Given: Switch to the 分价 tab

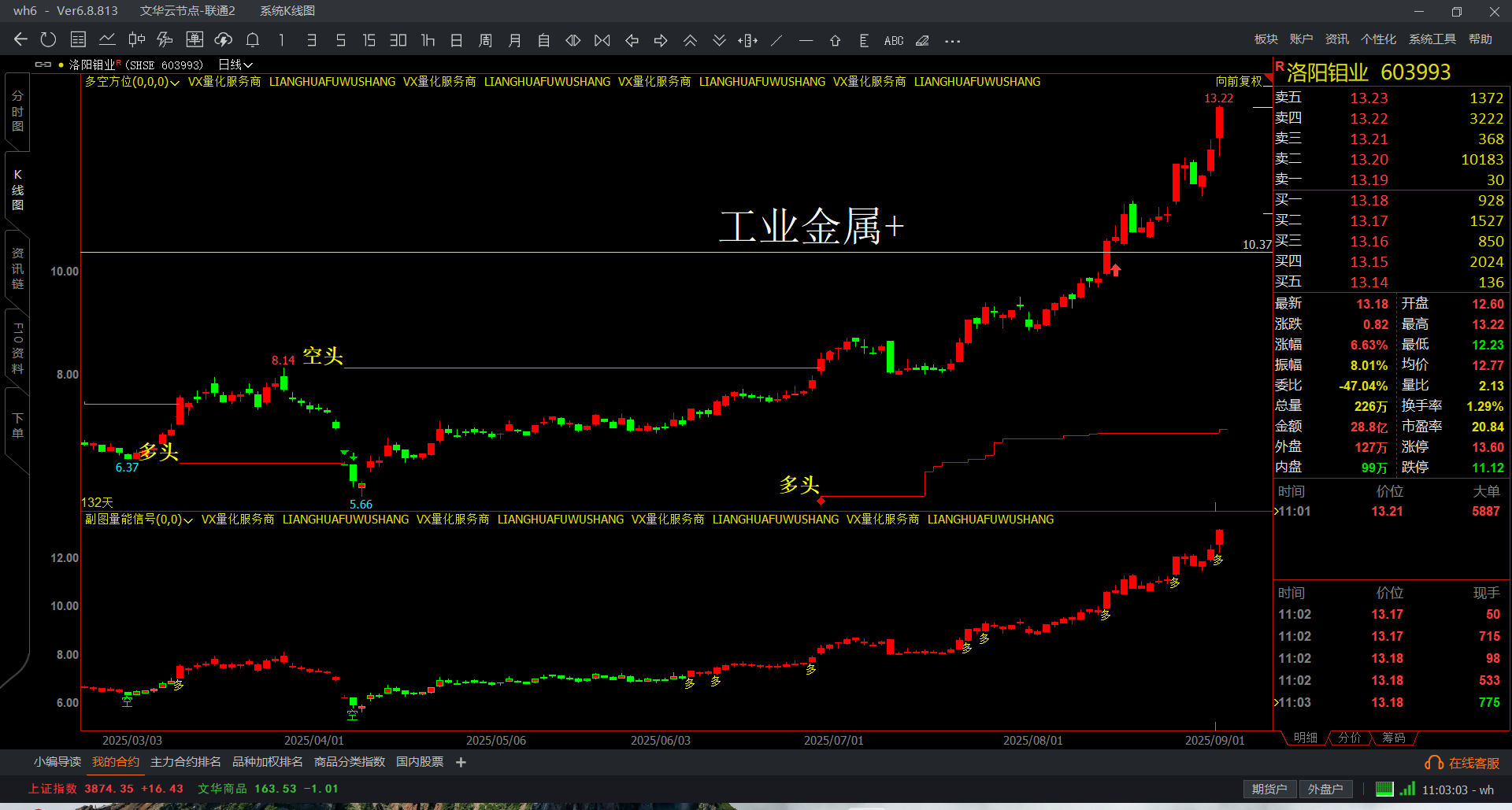Looking at the screenshot, I should coord(1349,738).
